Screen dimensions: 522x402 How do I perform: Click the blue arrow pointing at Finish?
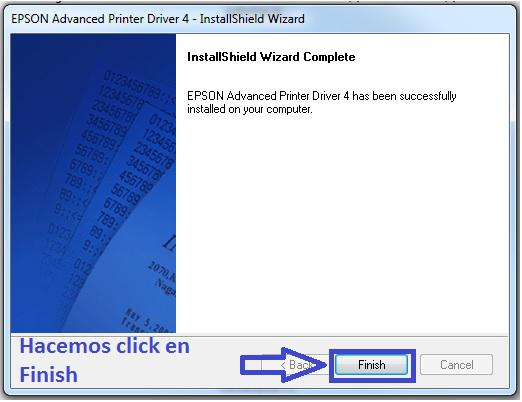click(x=283, y=365)
